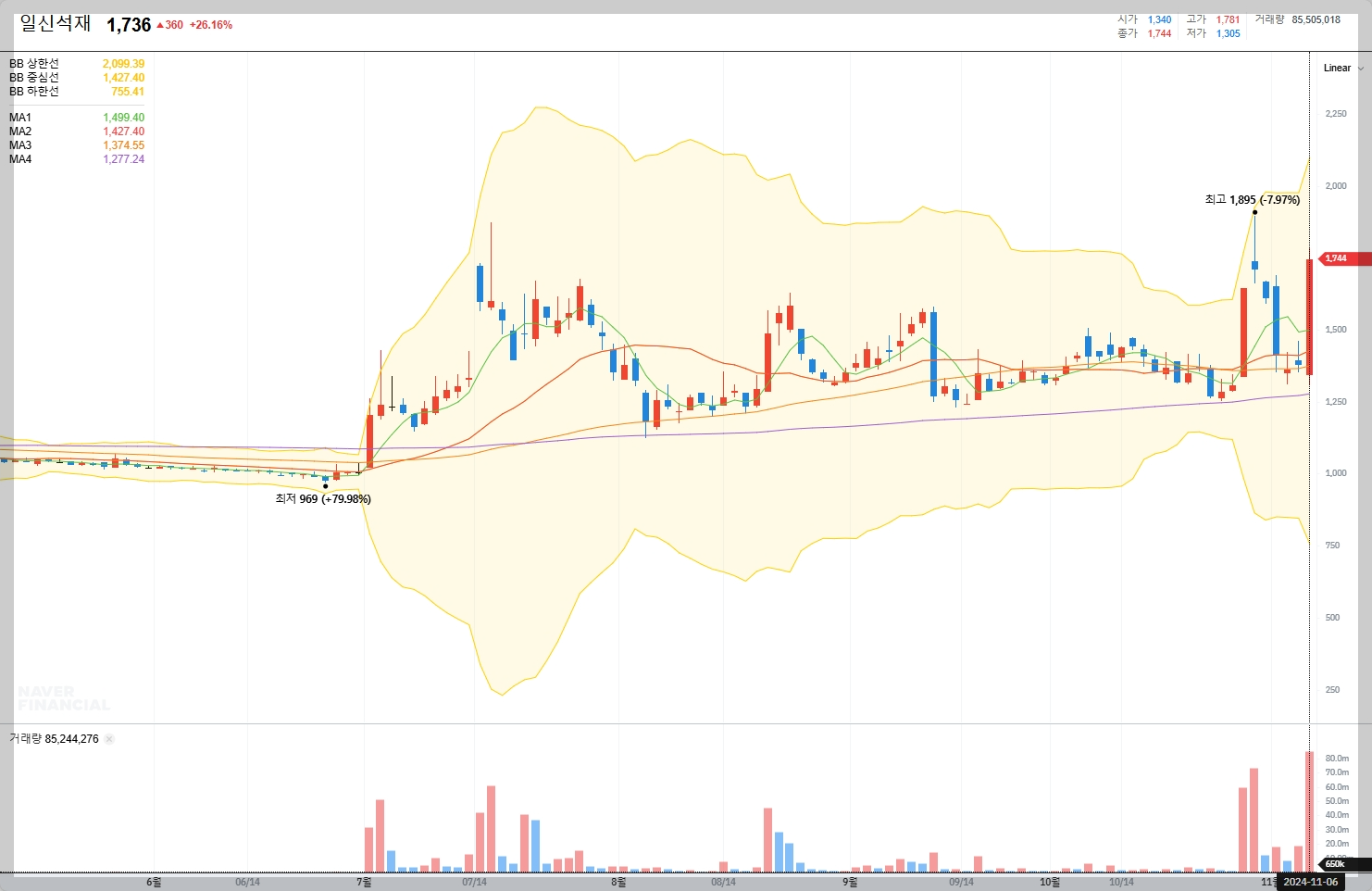Image resolution: width=1372 pixels, height=891 pixels.
Task: Click the 최저 969 (+79.98%) low marker
Action: pos(323,498)
